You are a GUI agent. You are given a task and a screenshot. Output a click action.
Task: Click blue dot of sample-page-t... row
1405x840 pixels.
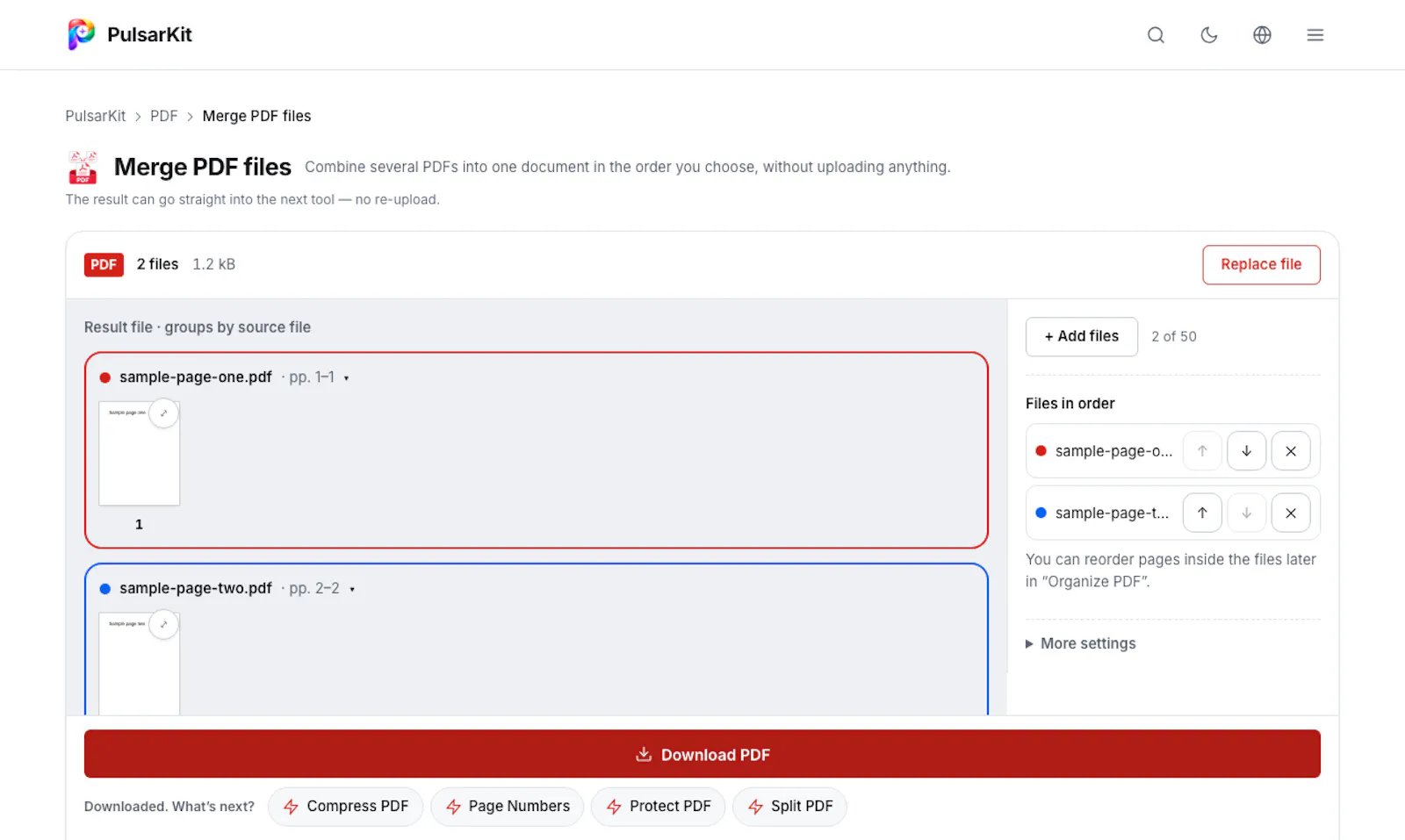point(1041,513)
